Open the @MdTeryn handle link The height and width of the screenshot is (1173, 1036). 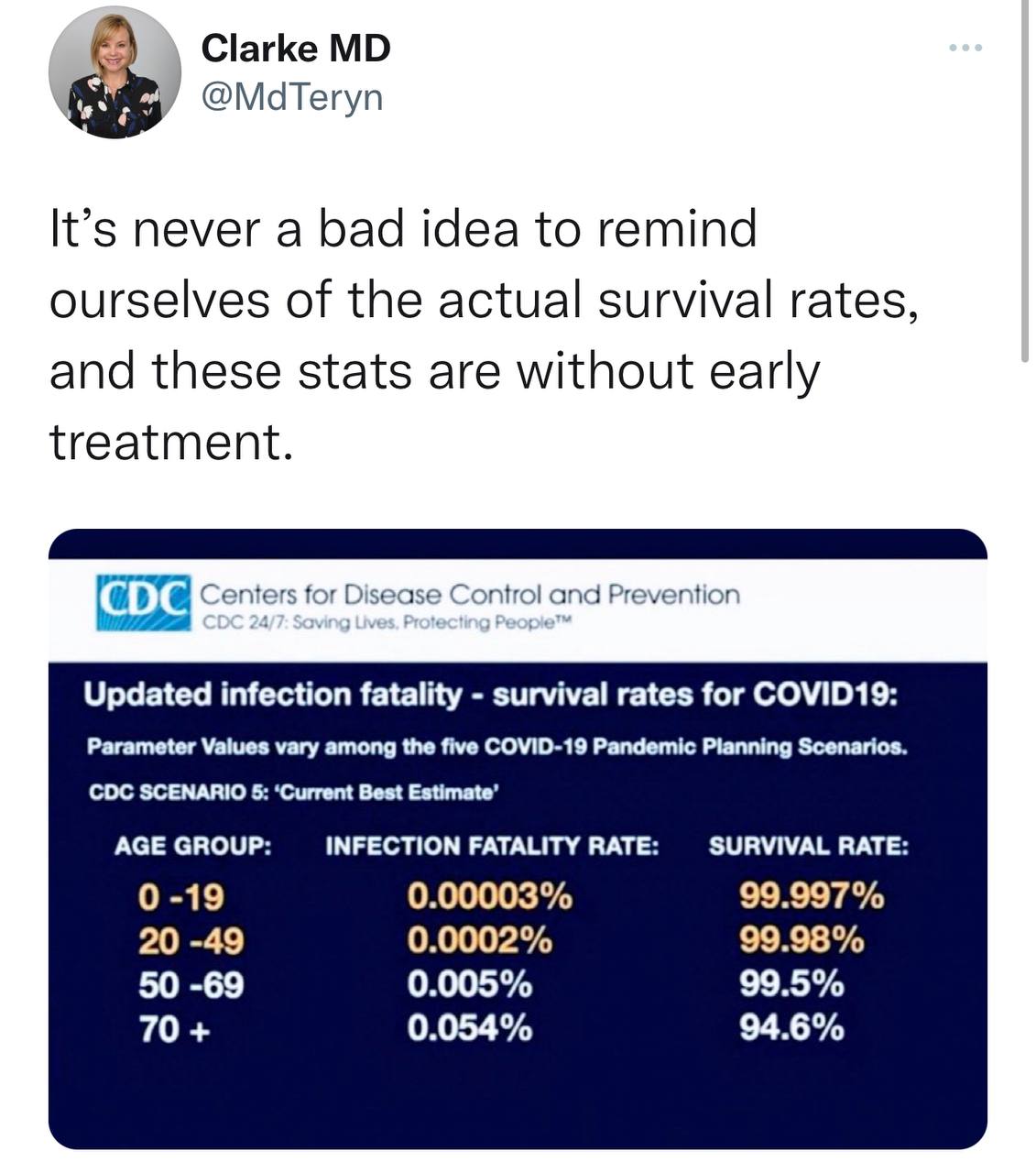(291, 96)
